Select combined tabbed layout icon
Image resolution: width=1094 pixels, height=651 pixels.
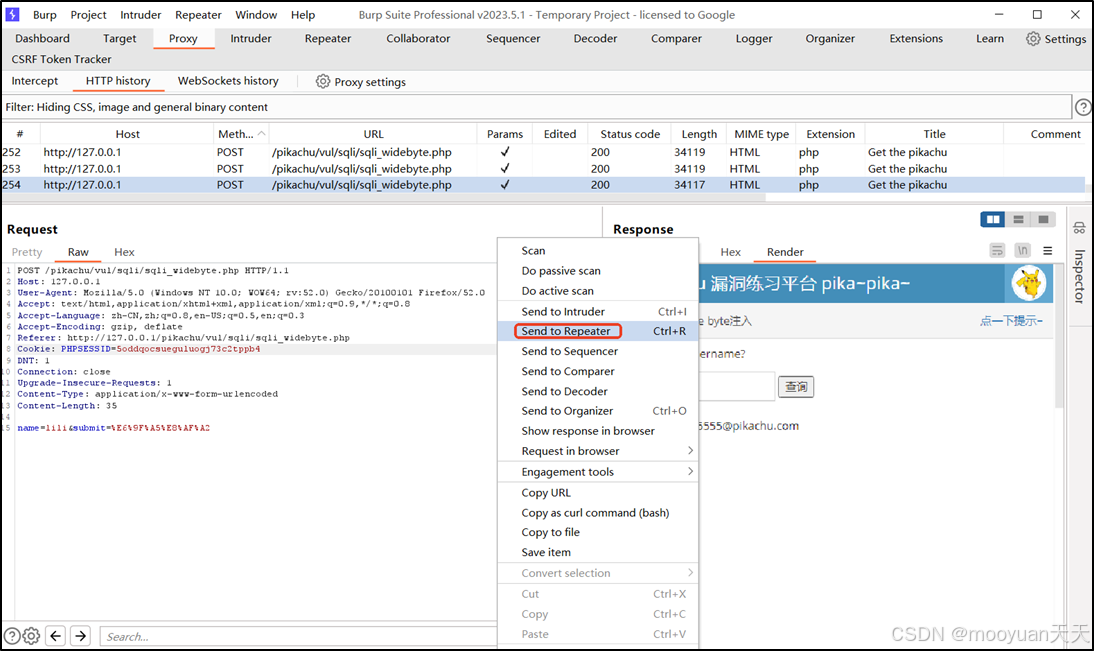tap(1044, 219)
